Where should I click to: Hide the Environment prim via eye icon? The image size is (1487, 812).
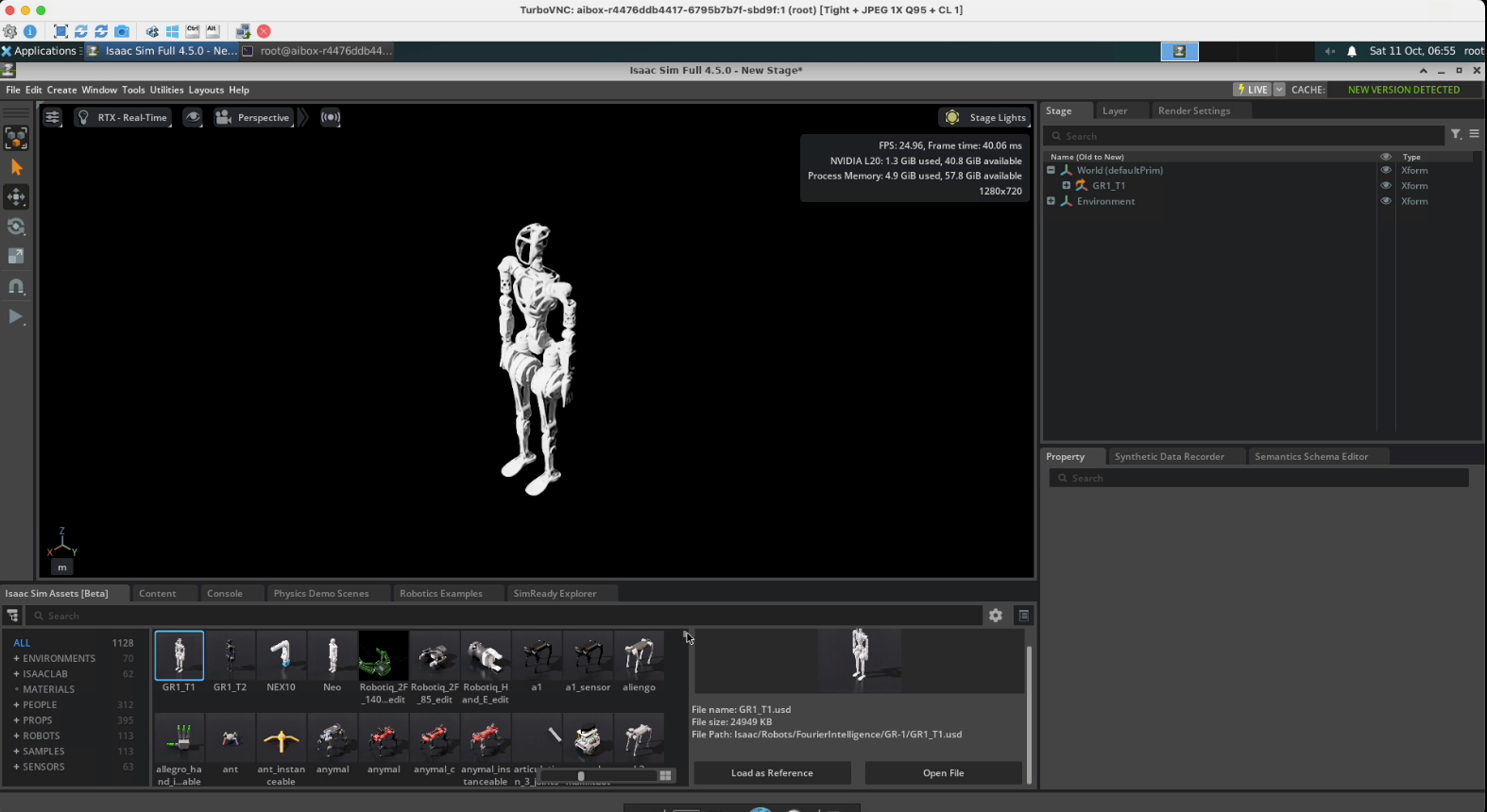tap(1386, 201)
